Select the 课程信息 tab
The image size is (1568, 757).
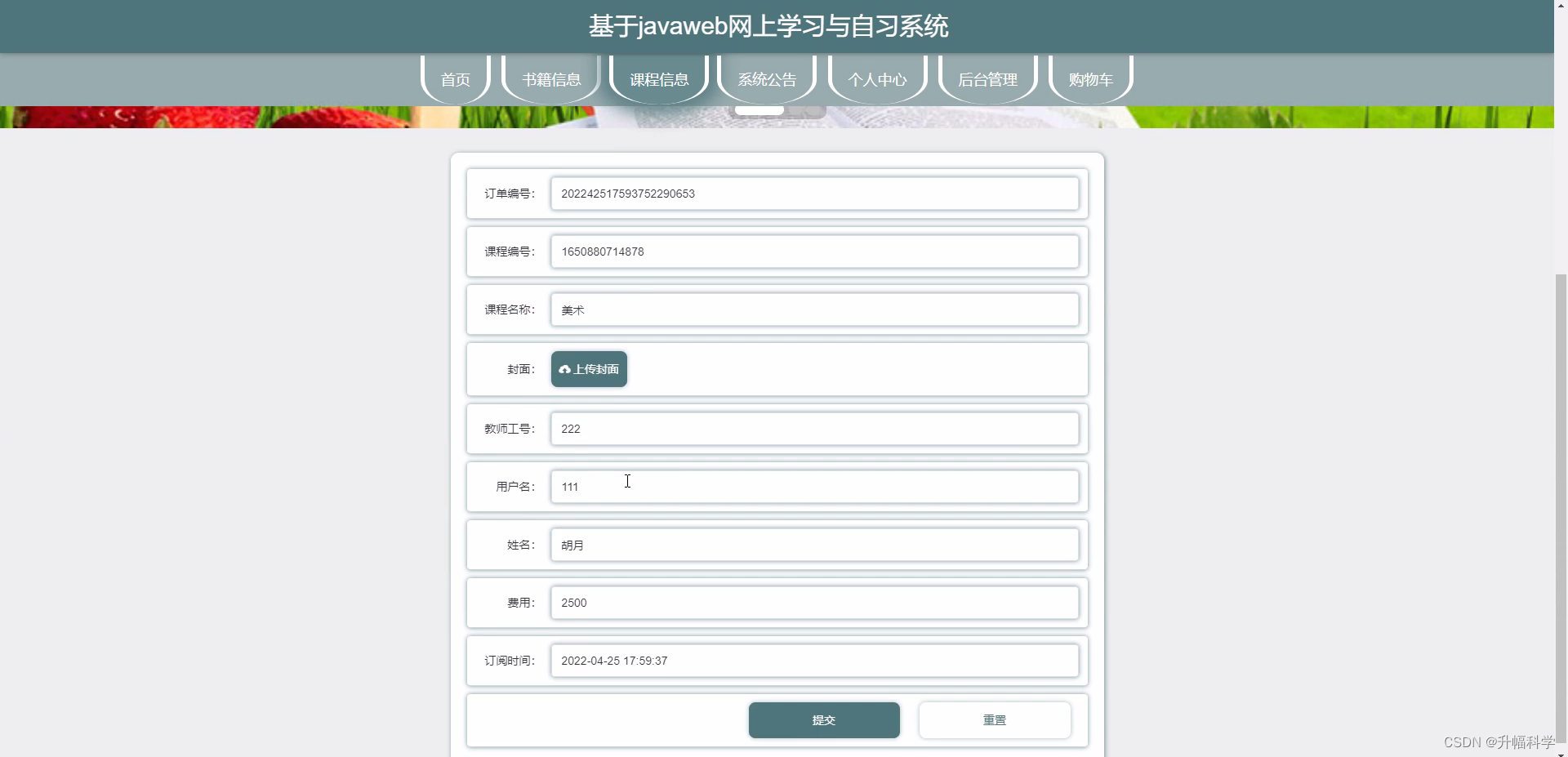(x=658, y=79)
